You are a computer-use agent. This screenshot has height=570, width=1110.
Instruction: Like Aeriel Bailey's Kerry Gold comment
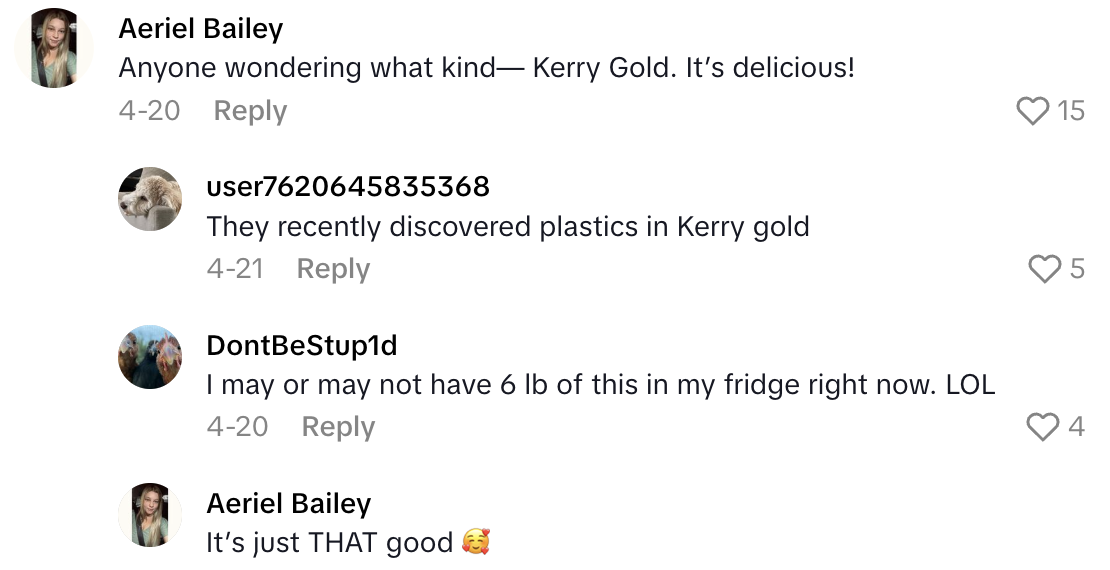point(1033,110)
